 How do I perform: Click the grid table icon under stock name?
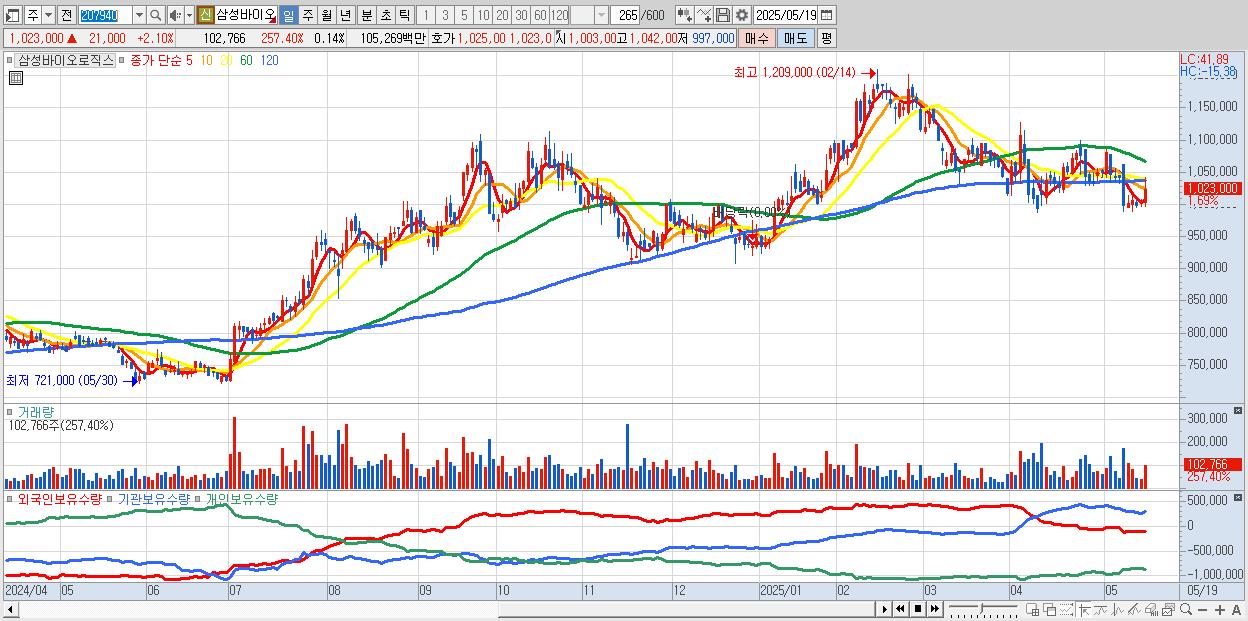(15, 78)
